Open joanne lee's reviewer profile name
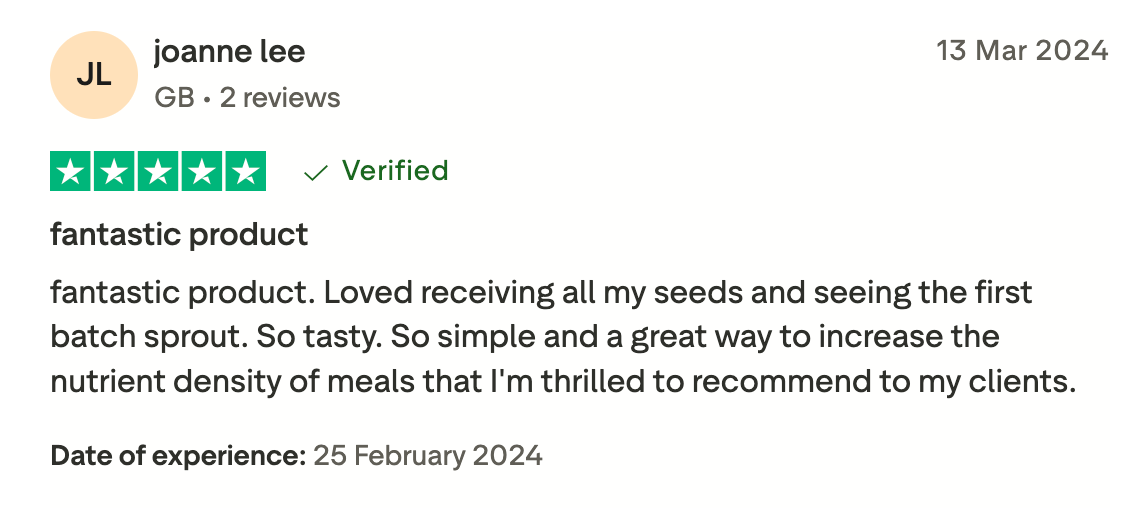 pyautogui.click(x=229, y=52)
